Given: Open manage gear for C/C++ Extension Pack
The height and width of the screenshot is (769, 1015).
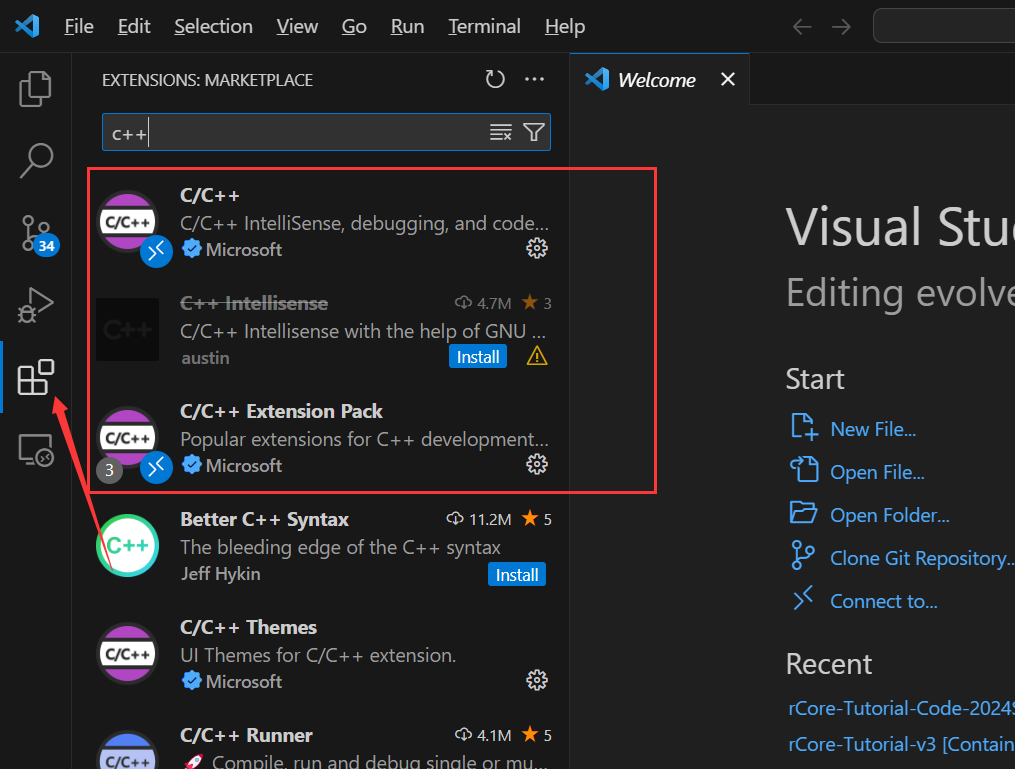Looking at the screenshot, I should click(537, 464).
